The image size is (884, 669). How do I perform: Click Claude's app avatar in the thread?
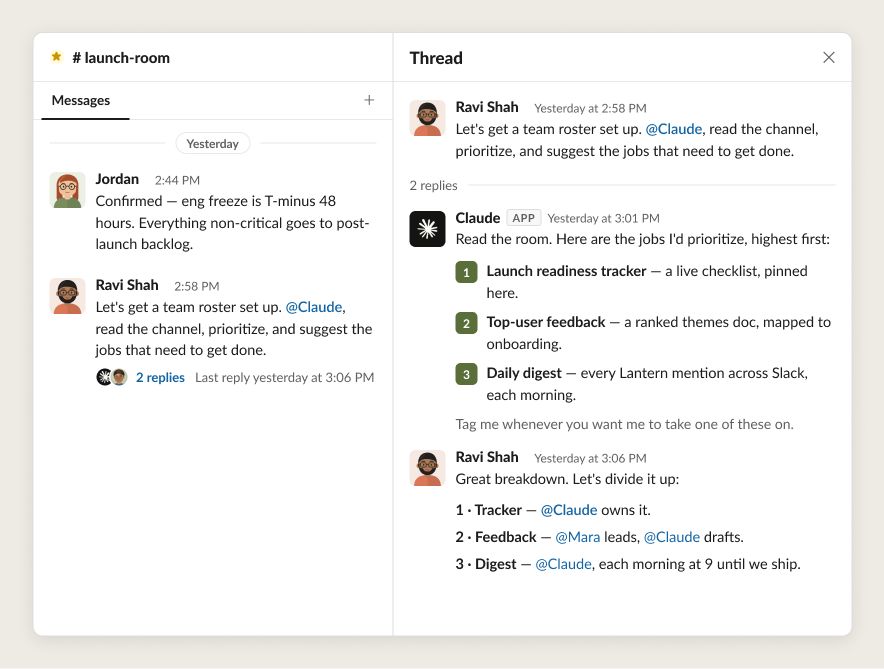pyautogui.click(x=427, y=229)
